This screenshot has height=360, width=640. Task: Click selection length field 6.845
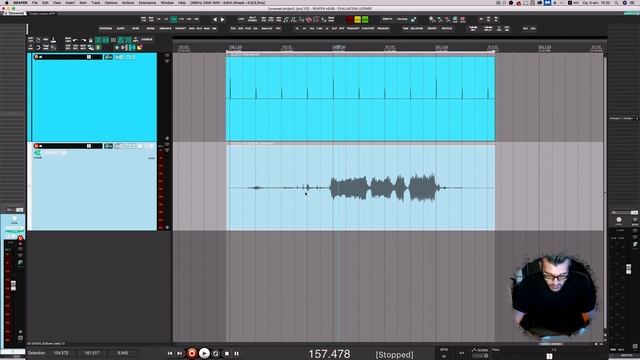[122, 353]
